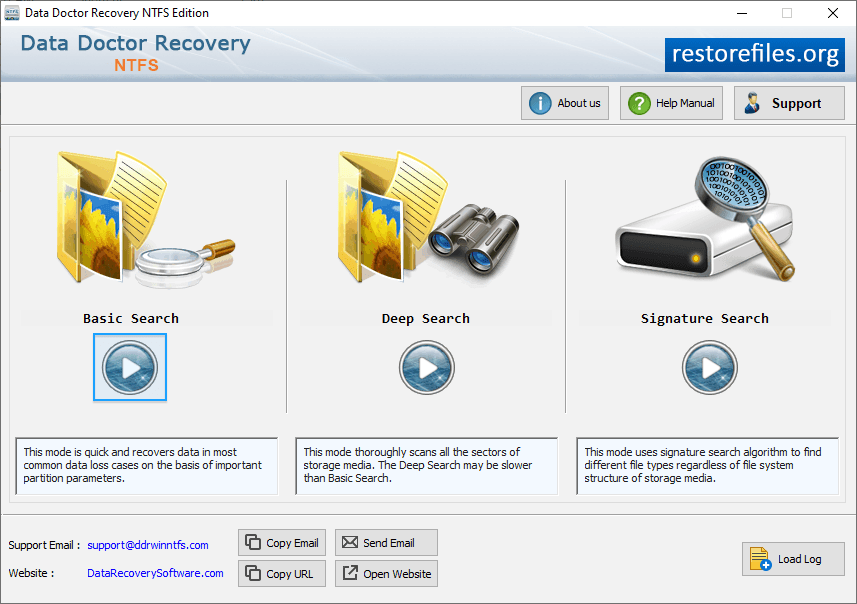Minimize the Data Doctor Recovery window
Screen dimensions: 857x604
pos(742,13)
